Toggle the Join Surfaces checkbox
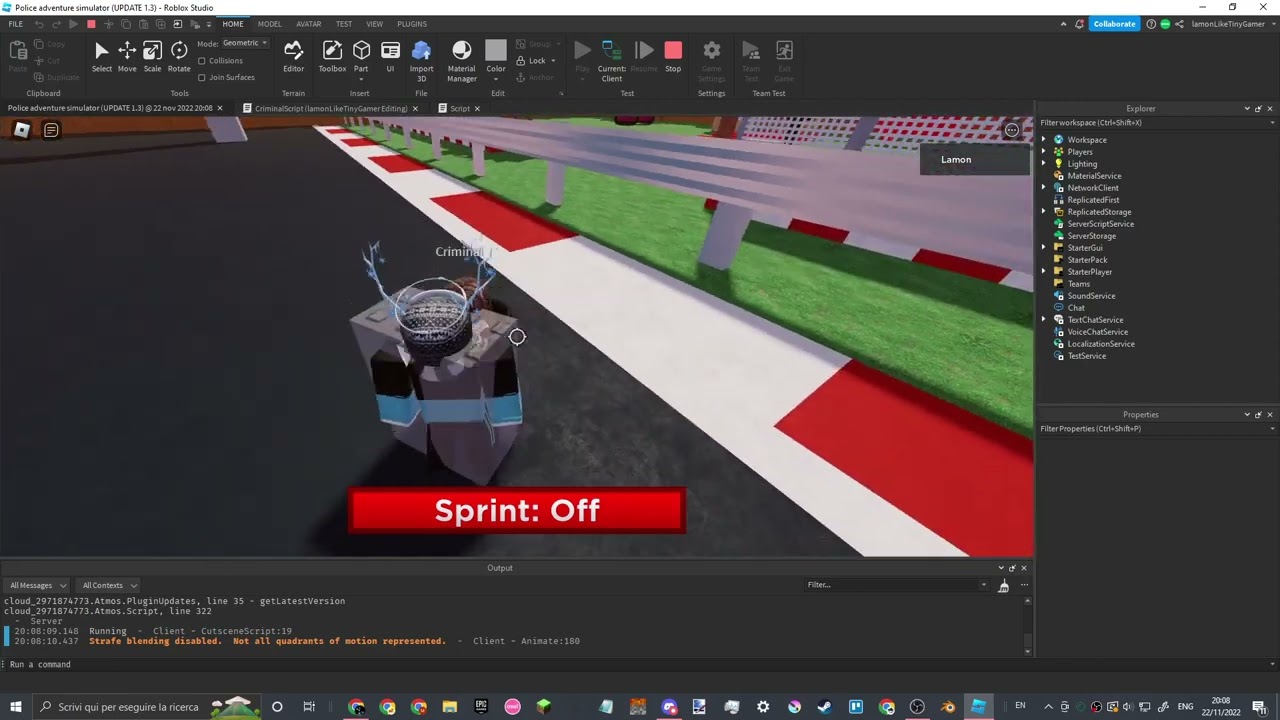This screenshot has width=1280, height=720. (202, 77)
